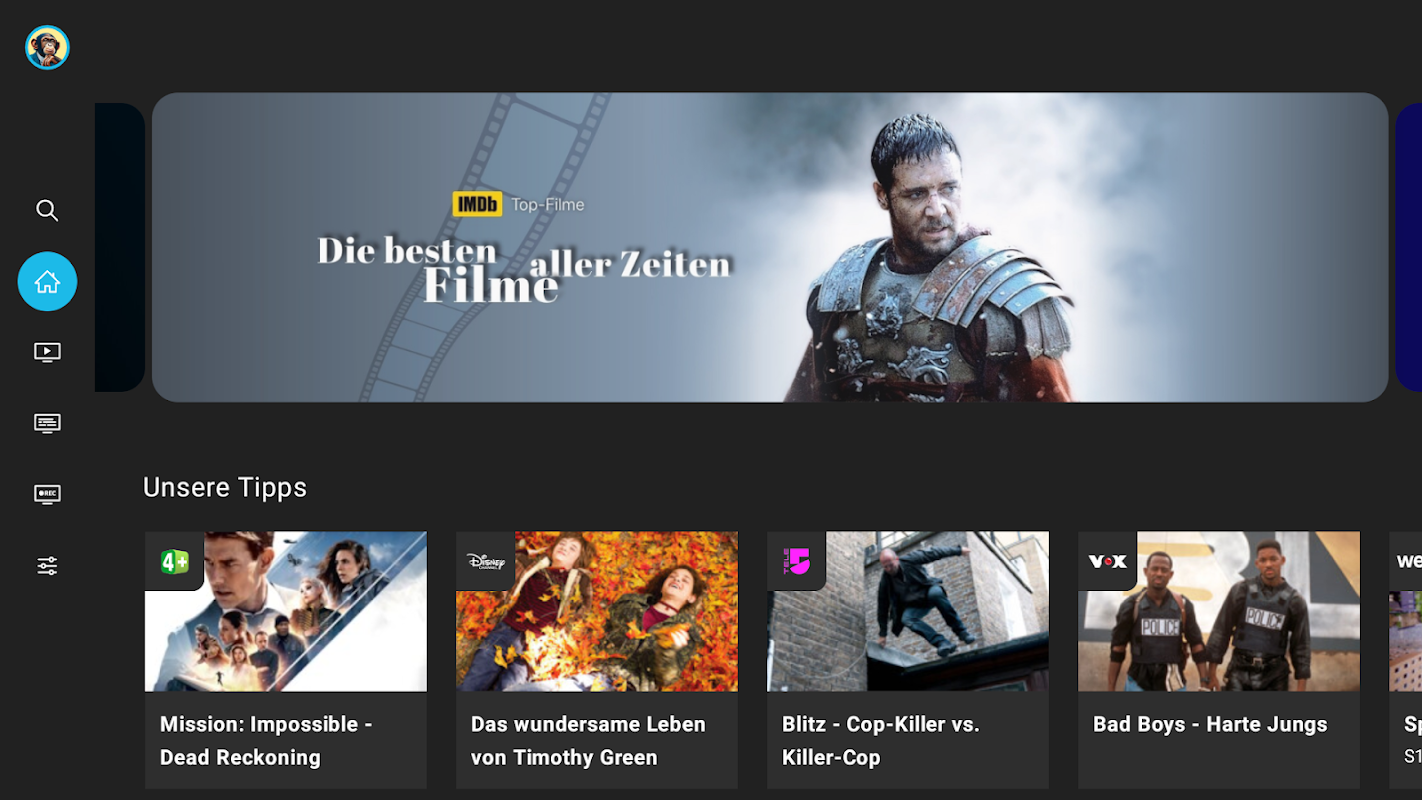This screenshot has height=800, width=1422.
Task: Click the IMDb logo on the banner
Action: click(x=477, y=204)
